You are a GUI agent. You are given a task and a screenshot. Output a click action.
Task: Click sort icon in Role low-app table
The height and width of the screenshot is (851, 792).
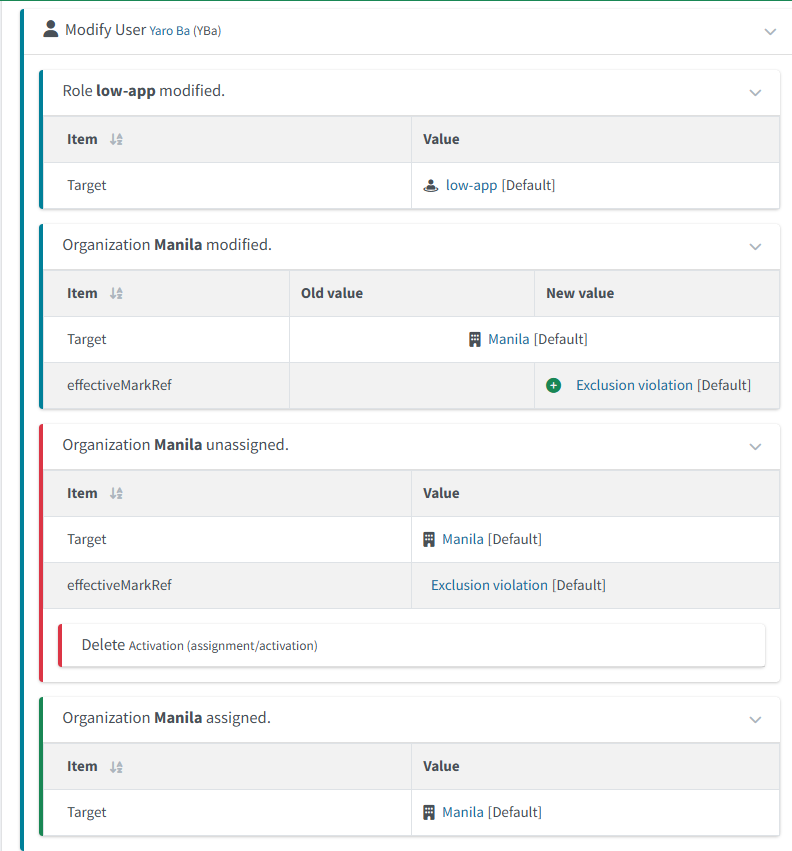point(116,140)
